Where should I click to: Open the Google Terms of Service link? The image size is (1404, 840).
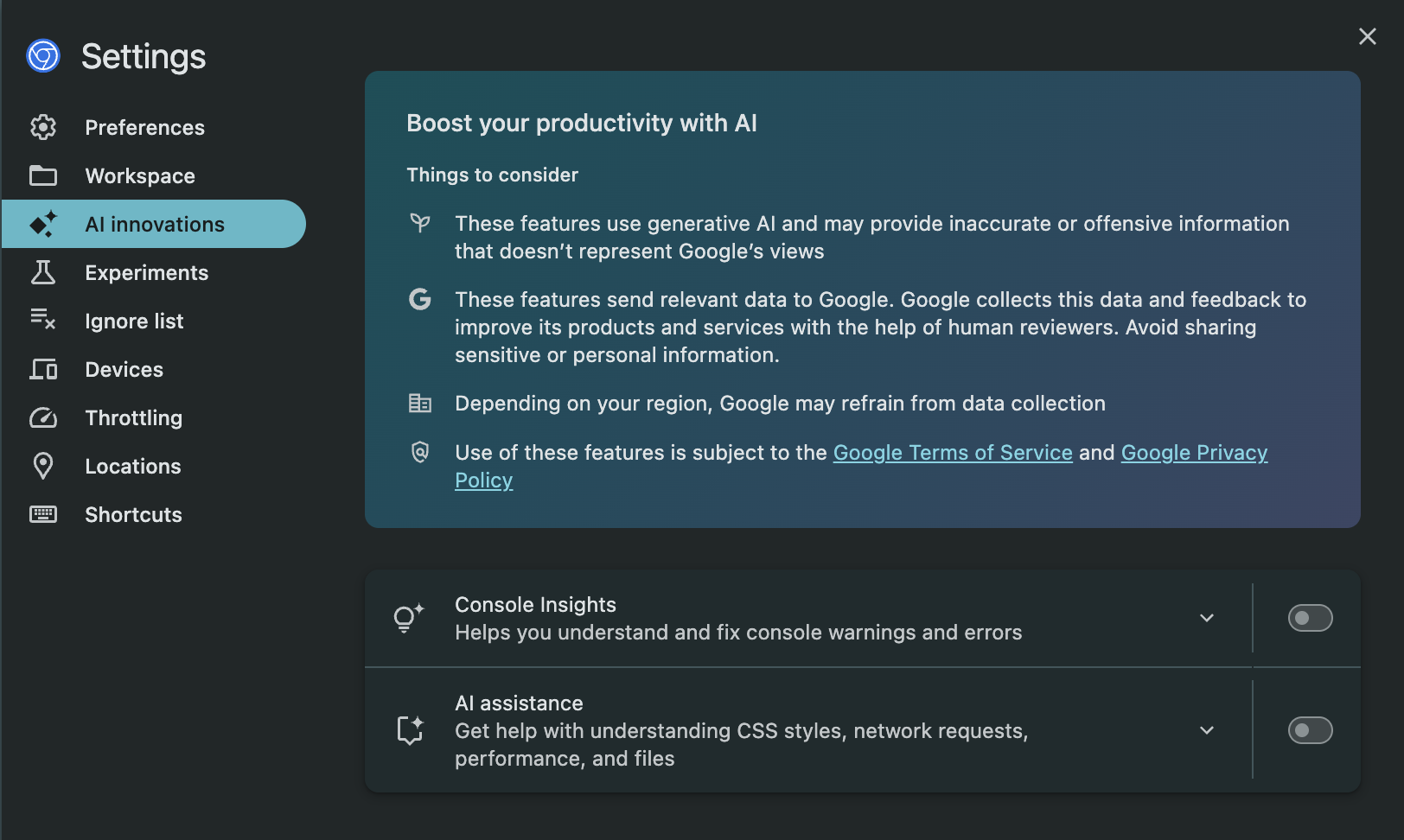click(x=952, y=453)
